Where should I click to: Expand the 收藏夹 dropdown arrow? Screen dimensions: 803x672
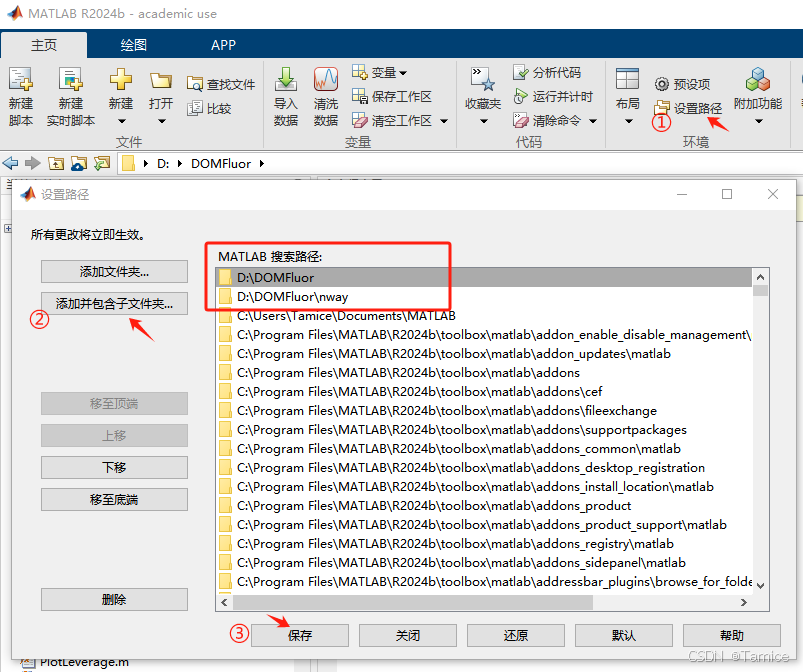pyautogui.click(x=483, y=121)
